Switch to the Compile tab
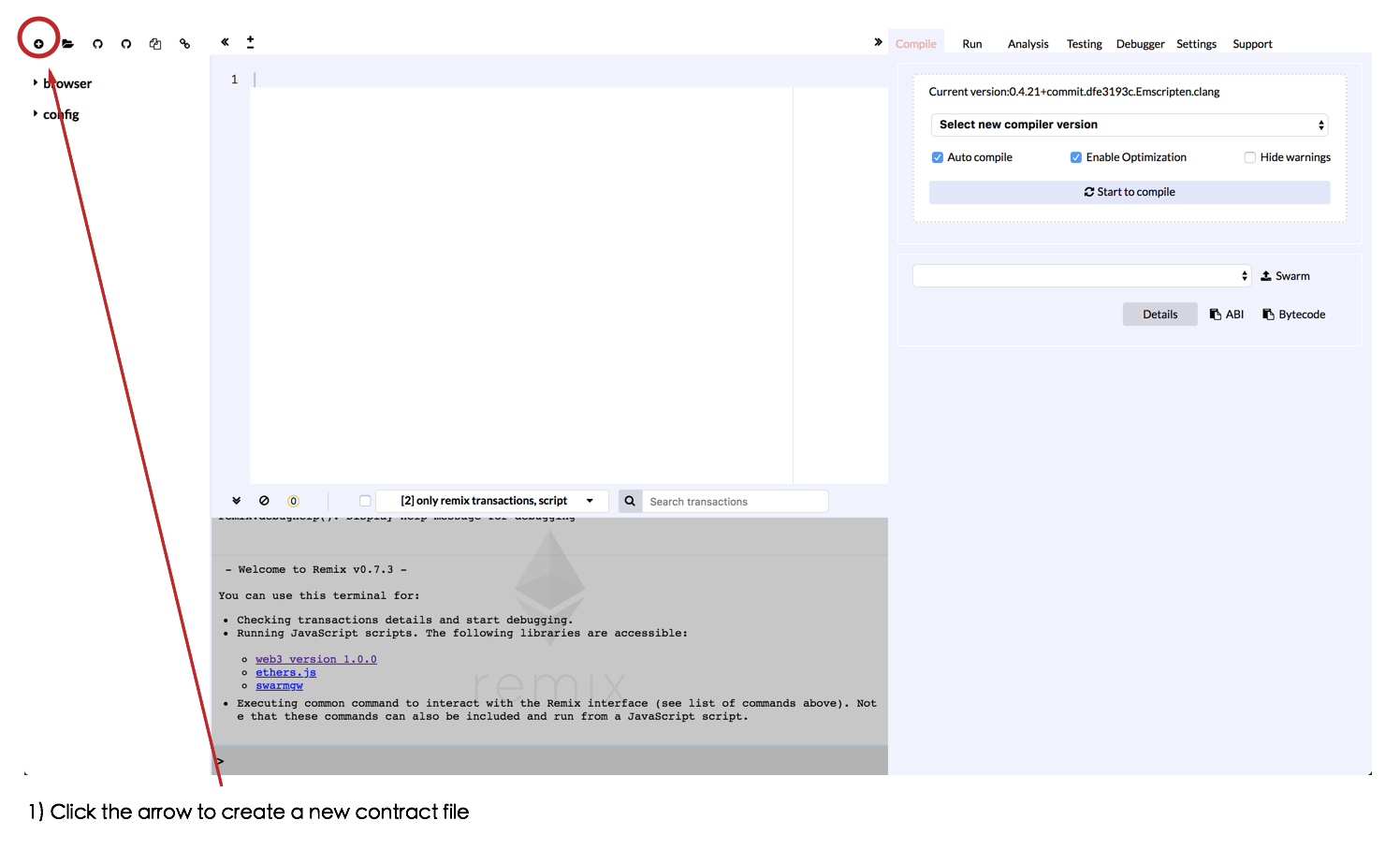This screenshot has width=1400, height=850. 916,44
